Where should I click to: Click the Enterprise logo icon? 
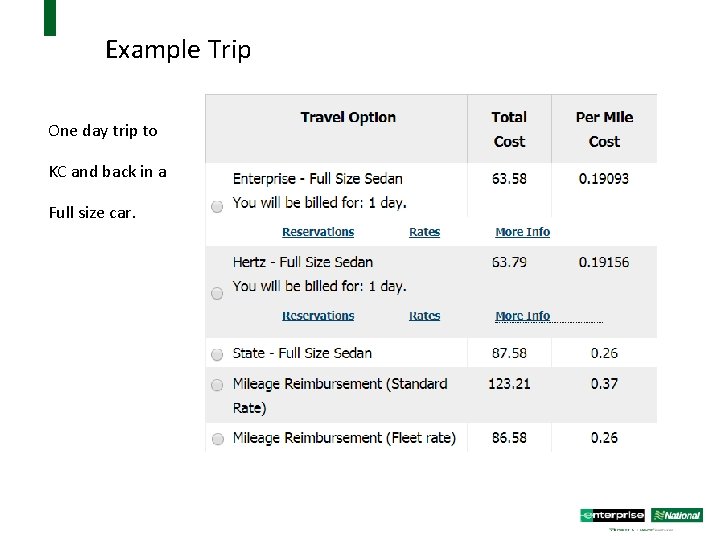click(612, 515)
